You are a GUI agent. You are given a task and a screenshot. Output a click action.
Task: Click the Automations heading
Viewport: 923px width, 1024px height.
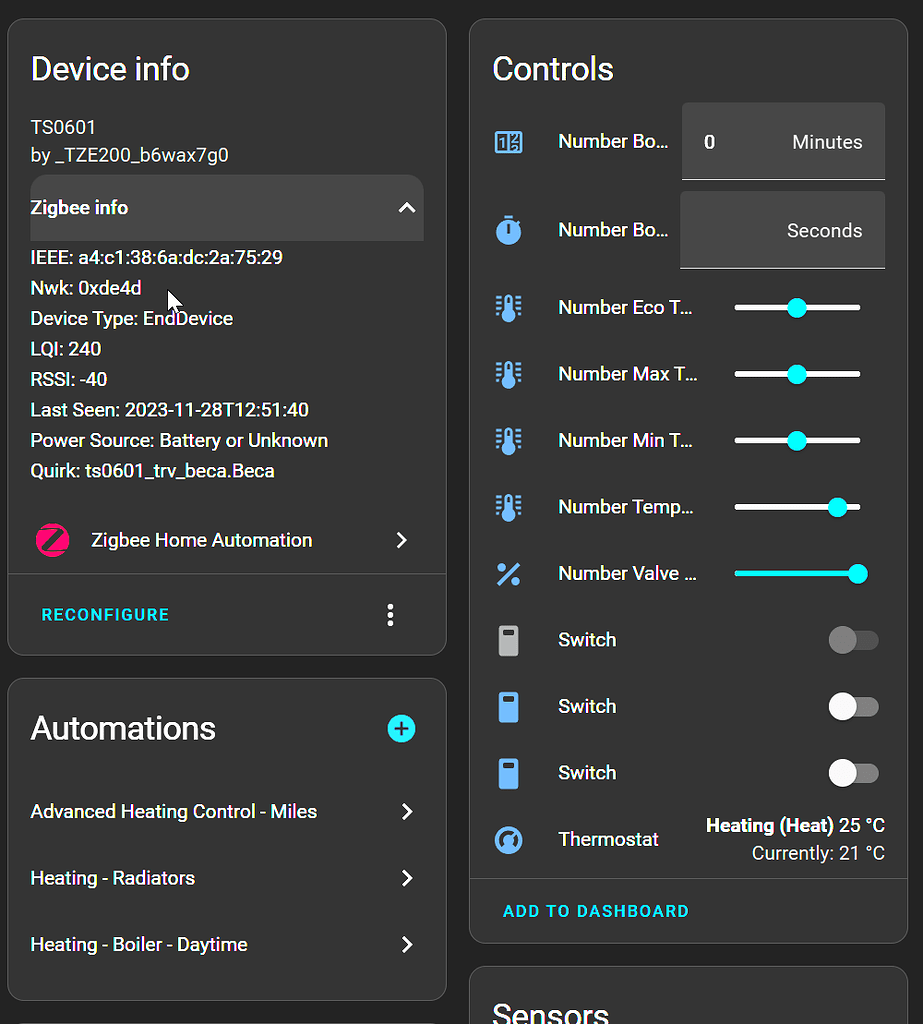[123, 728]
